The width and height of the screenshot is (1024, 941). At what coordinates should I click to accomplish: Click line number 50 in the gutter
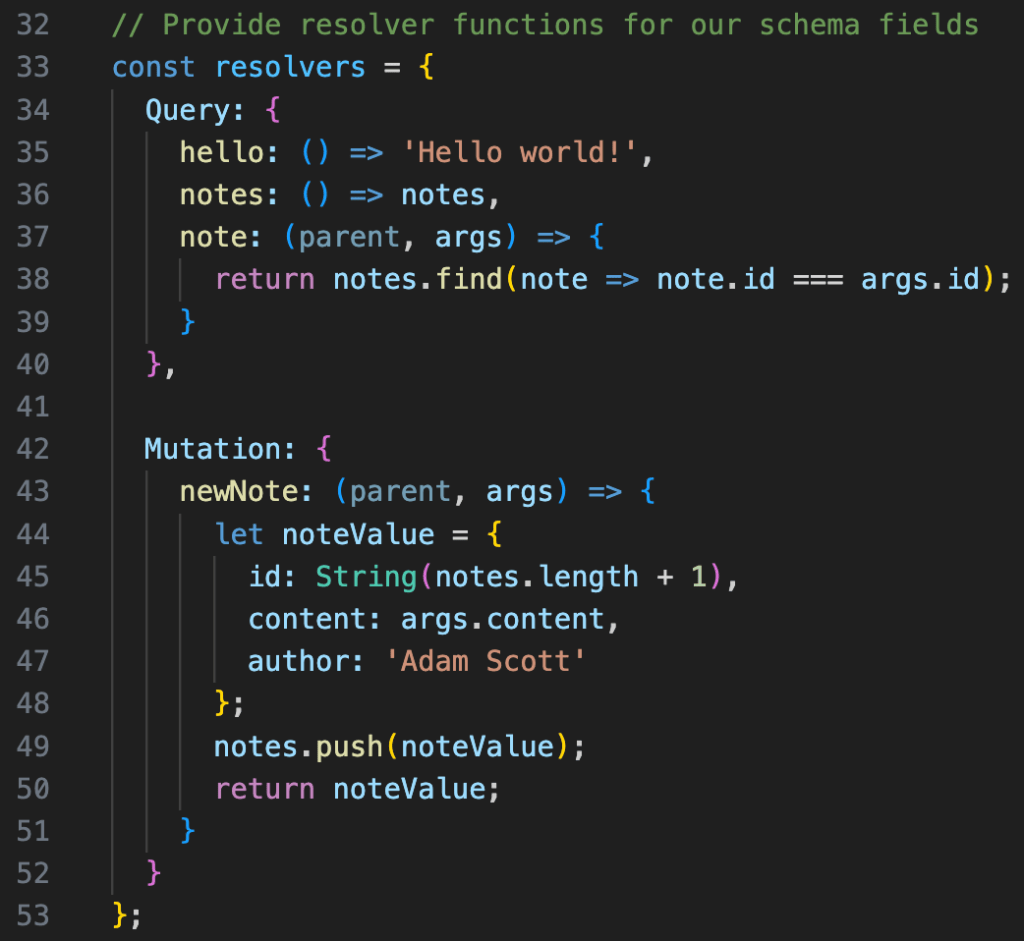(32, 789)
